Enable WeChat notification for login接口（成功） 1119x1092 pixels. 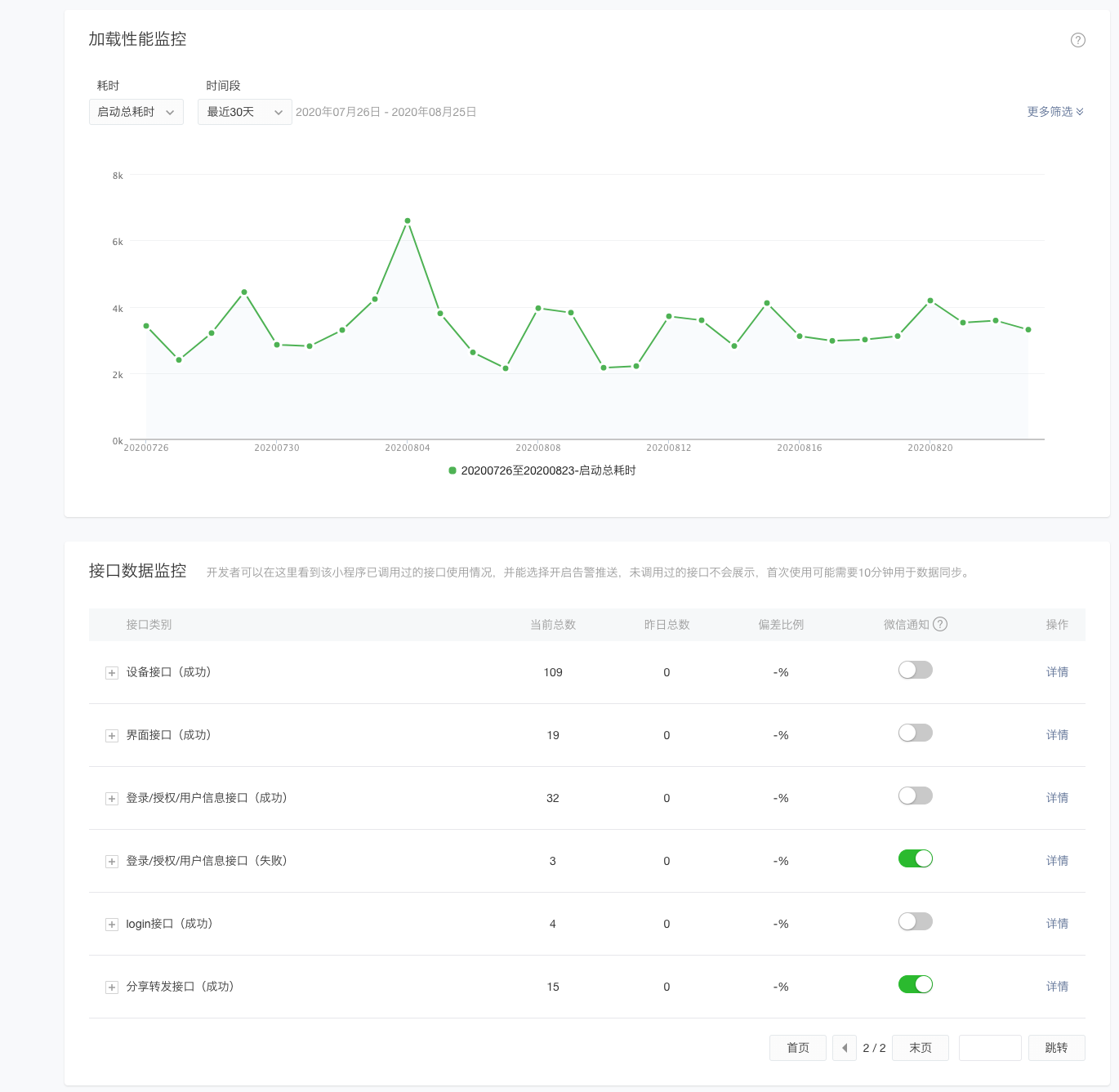click(916, 921)
